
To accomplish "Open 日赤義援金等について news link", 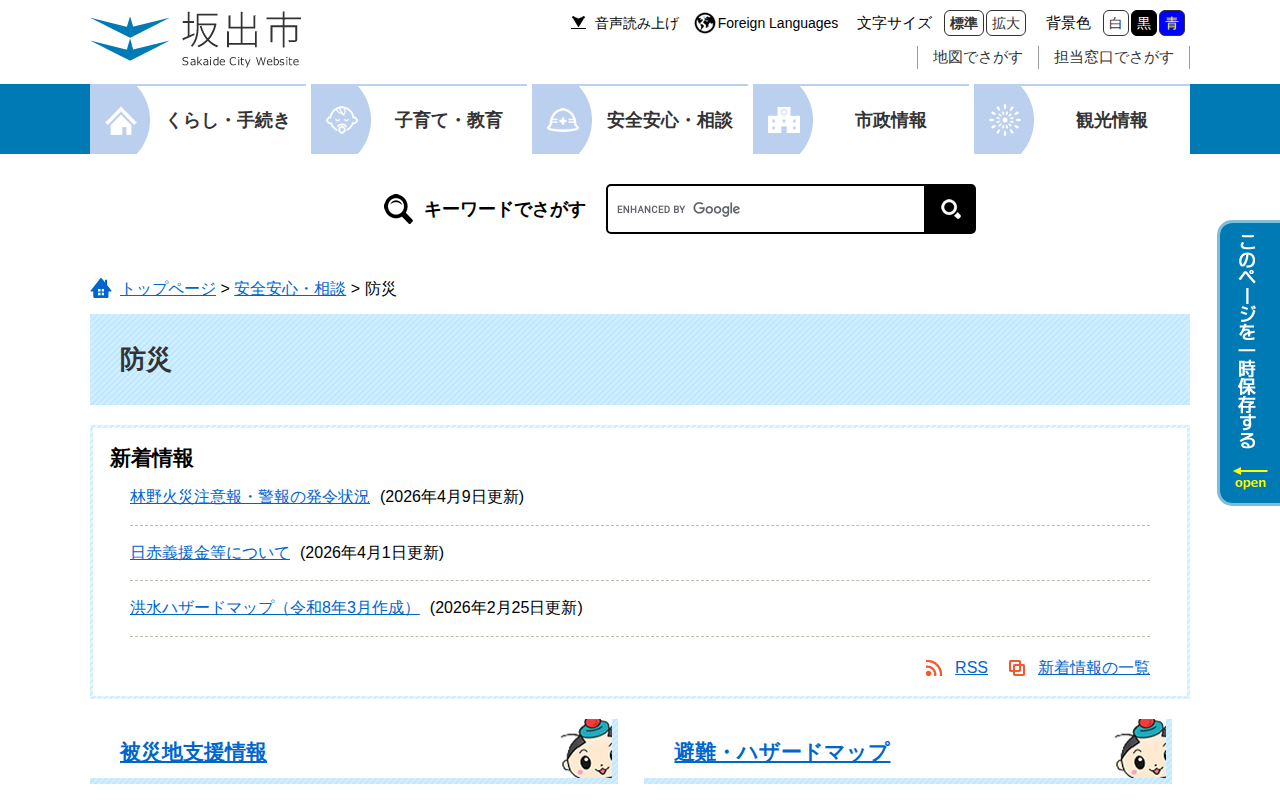I will (x=210, y=553).
